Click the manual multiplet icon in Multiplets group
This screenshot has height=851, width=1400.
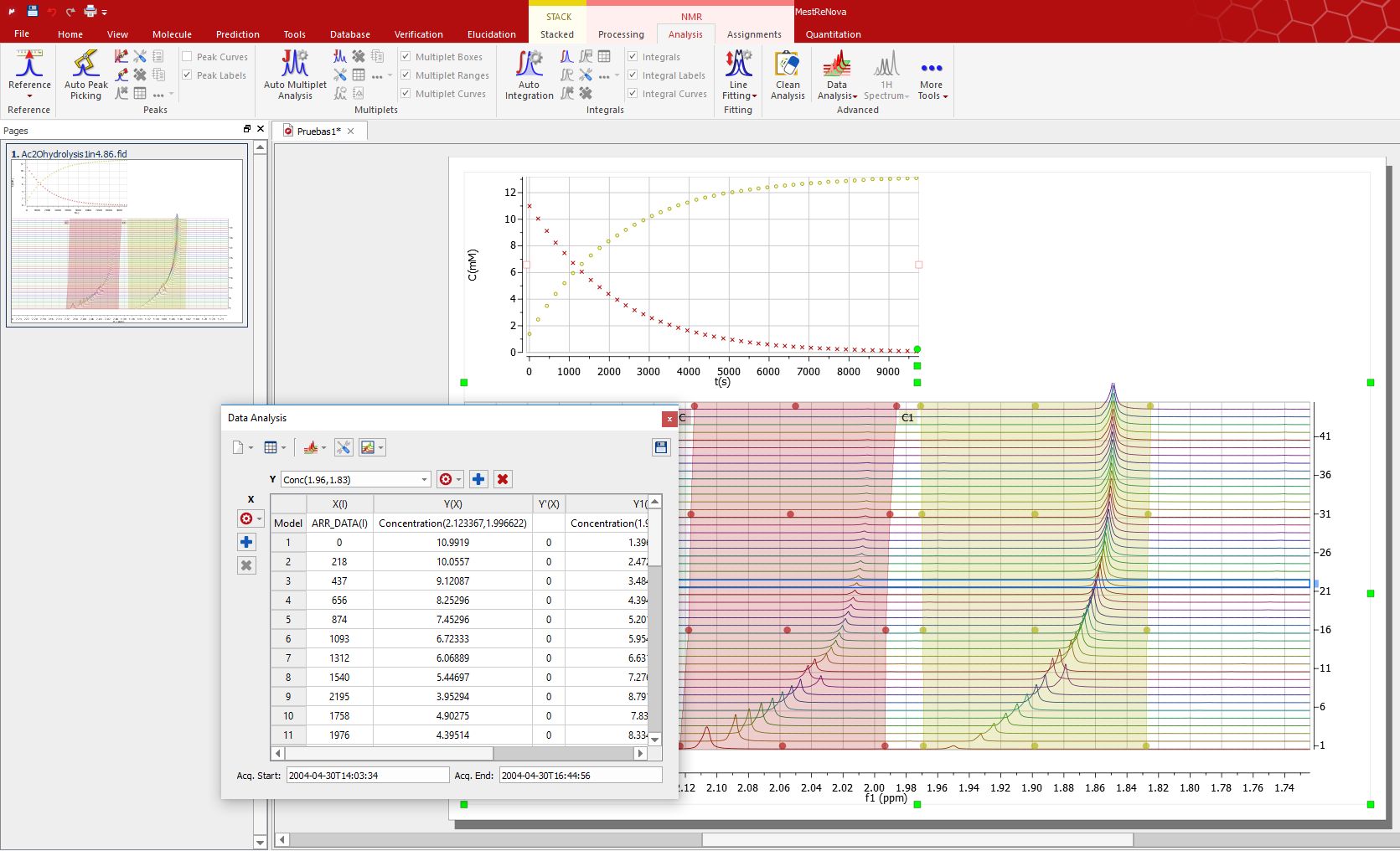[x=339, y=56]
